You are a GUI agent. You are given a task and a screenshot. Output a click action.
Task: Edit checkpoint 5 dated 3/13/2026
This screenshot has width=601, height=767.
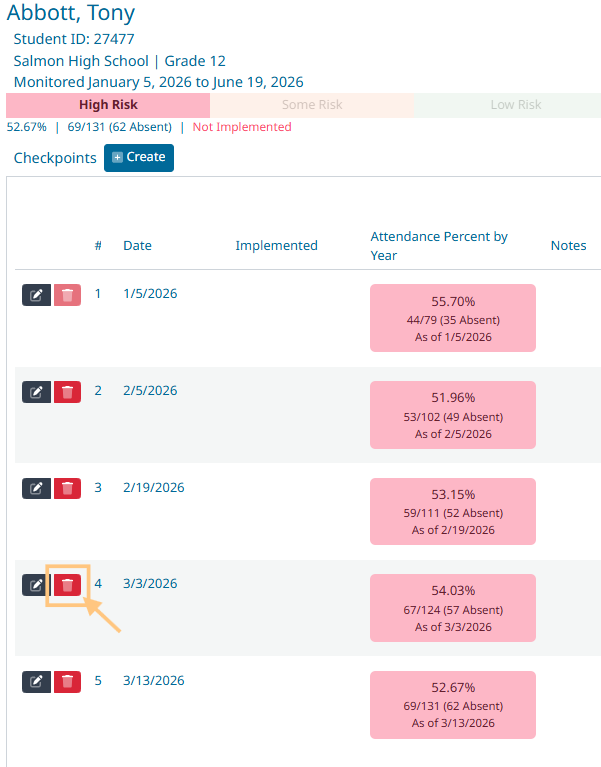pos(36,682)
